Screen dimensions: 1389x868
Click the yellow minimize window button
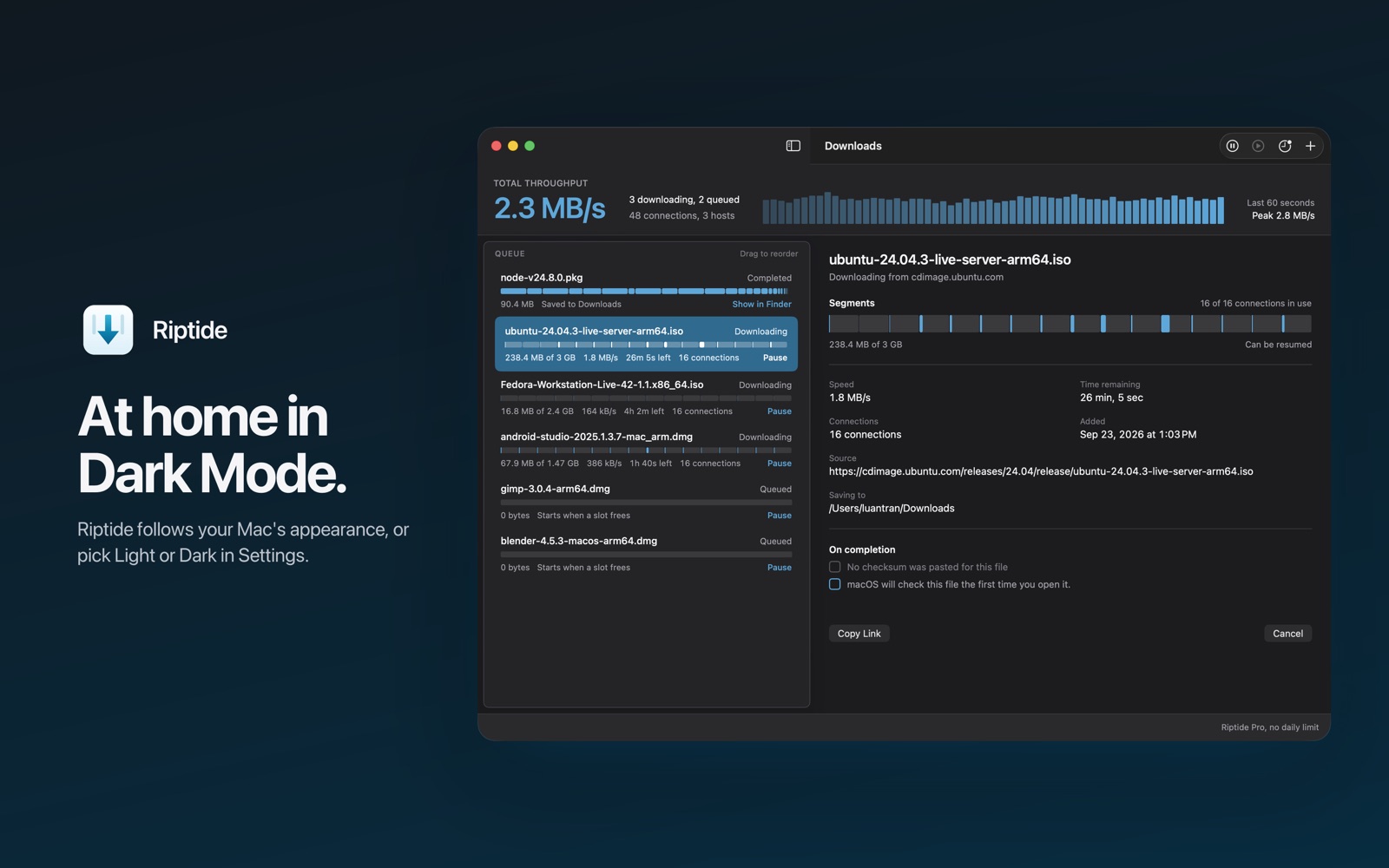(x=513, y=146)
